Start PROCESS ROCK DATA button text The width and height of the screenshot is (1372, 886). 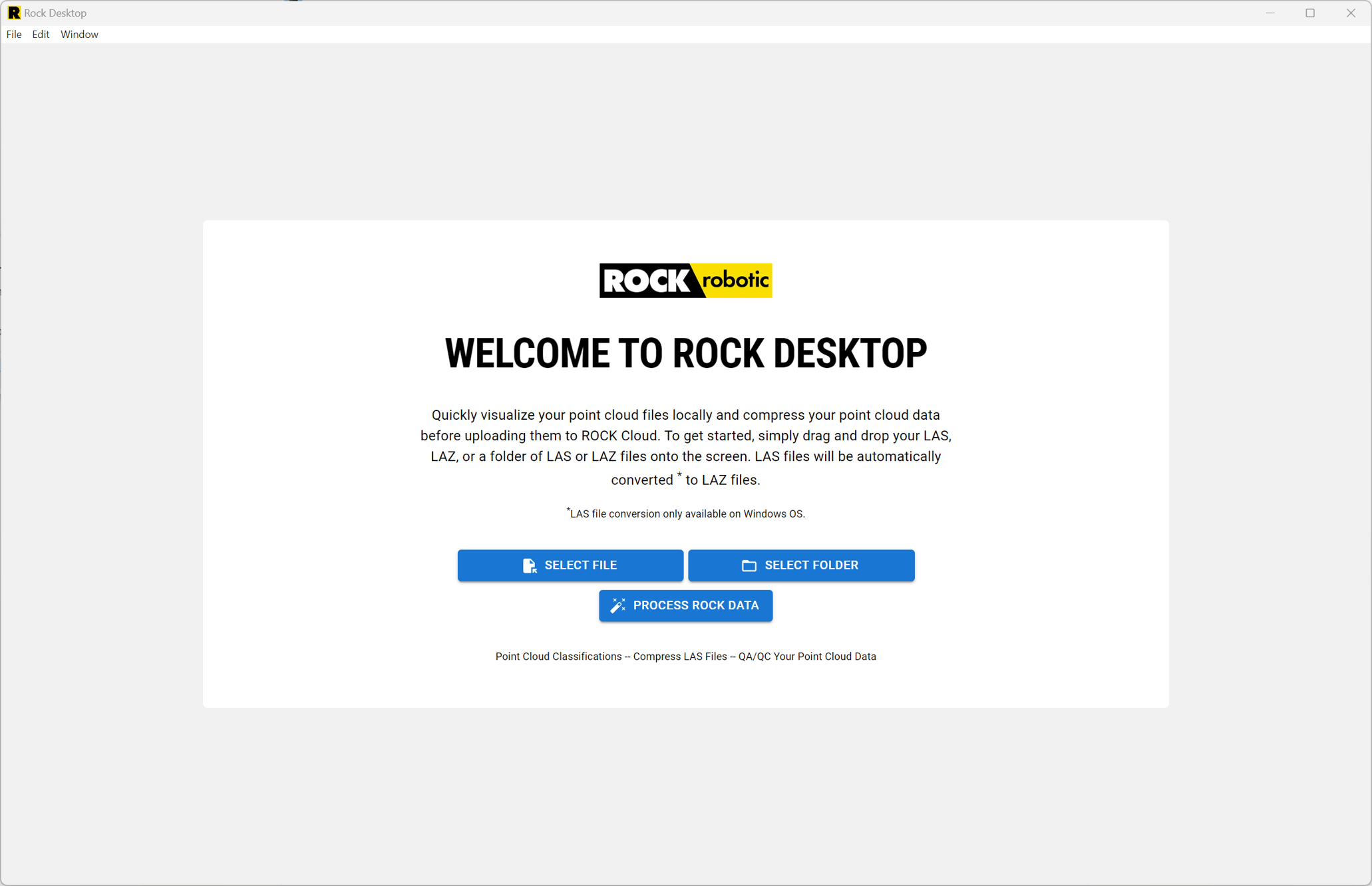tap(696, 605)
